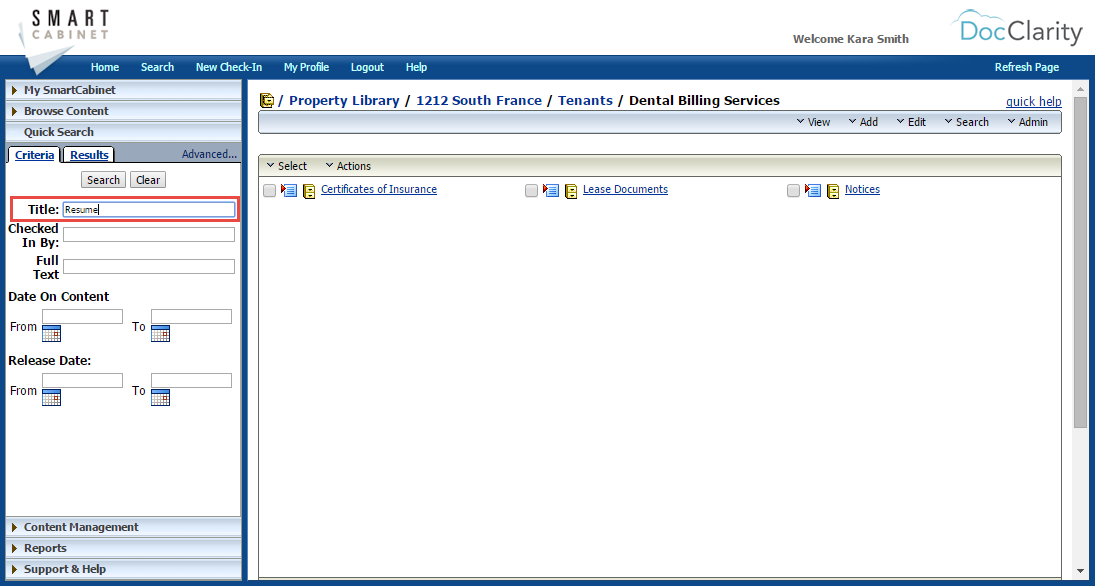The image size is (1095, 586).
Task: Click the DocClarity logo
Action: (x=1017, y=30)
